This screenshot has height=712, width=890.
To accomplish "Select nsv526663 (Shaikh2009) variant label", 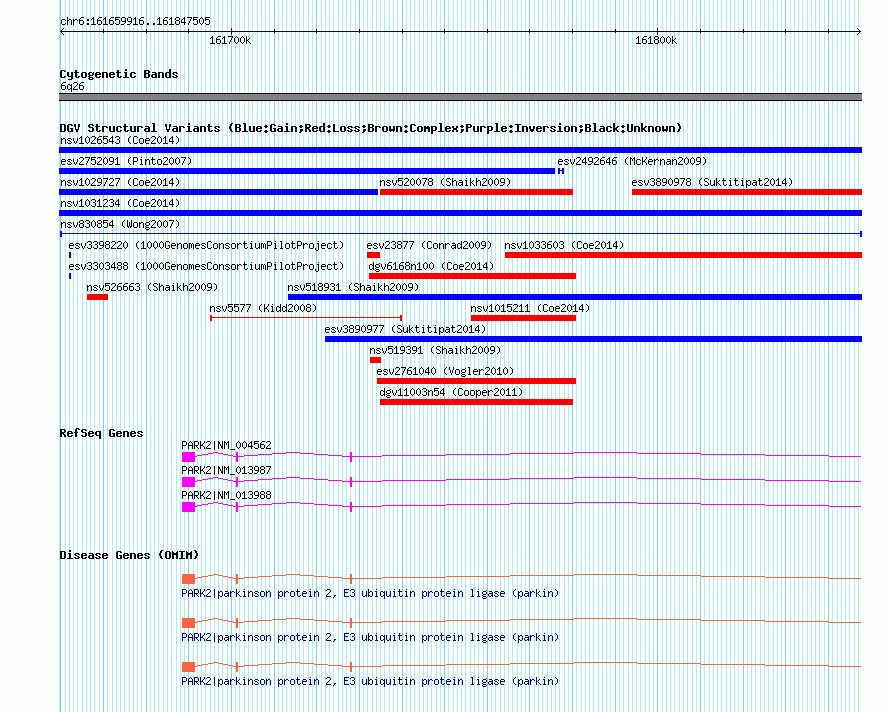I will 152,287.
